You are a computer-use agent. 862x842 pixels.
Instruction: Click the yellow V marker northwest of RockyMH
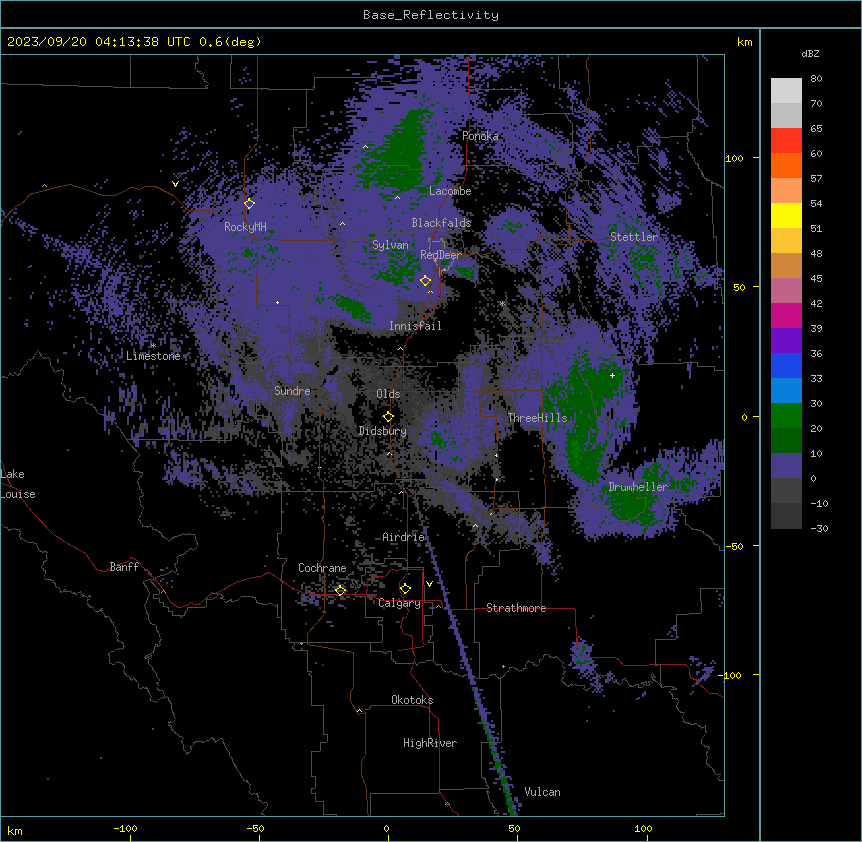pyautogui.click(x=175, y=184)
